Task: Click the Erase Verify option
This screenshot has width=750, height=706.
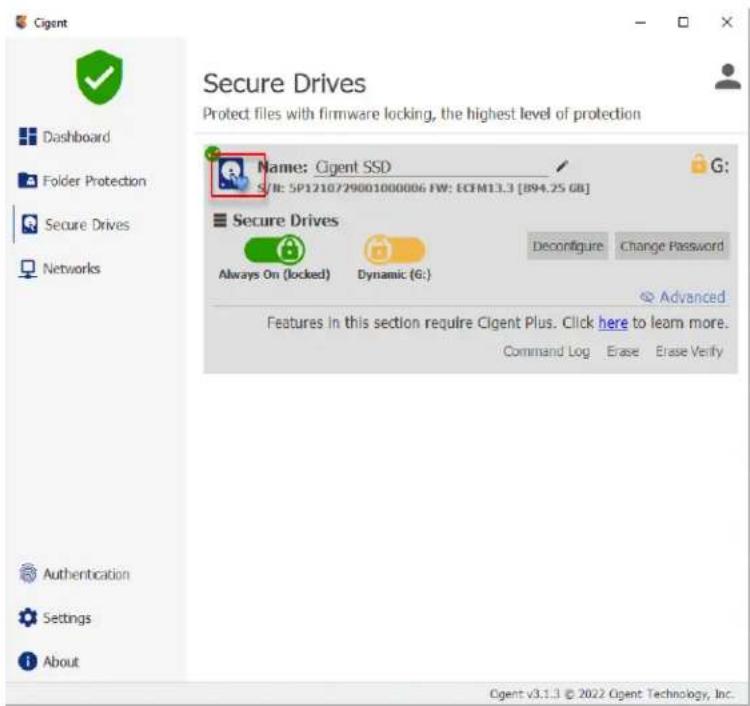Action: pos(689,352)
